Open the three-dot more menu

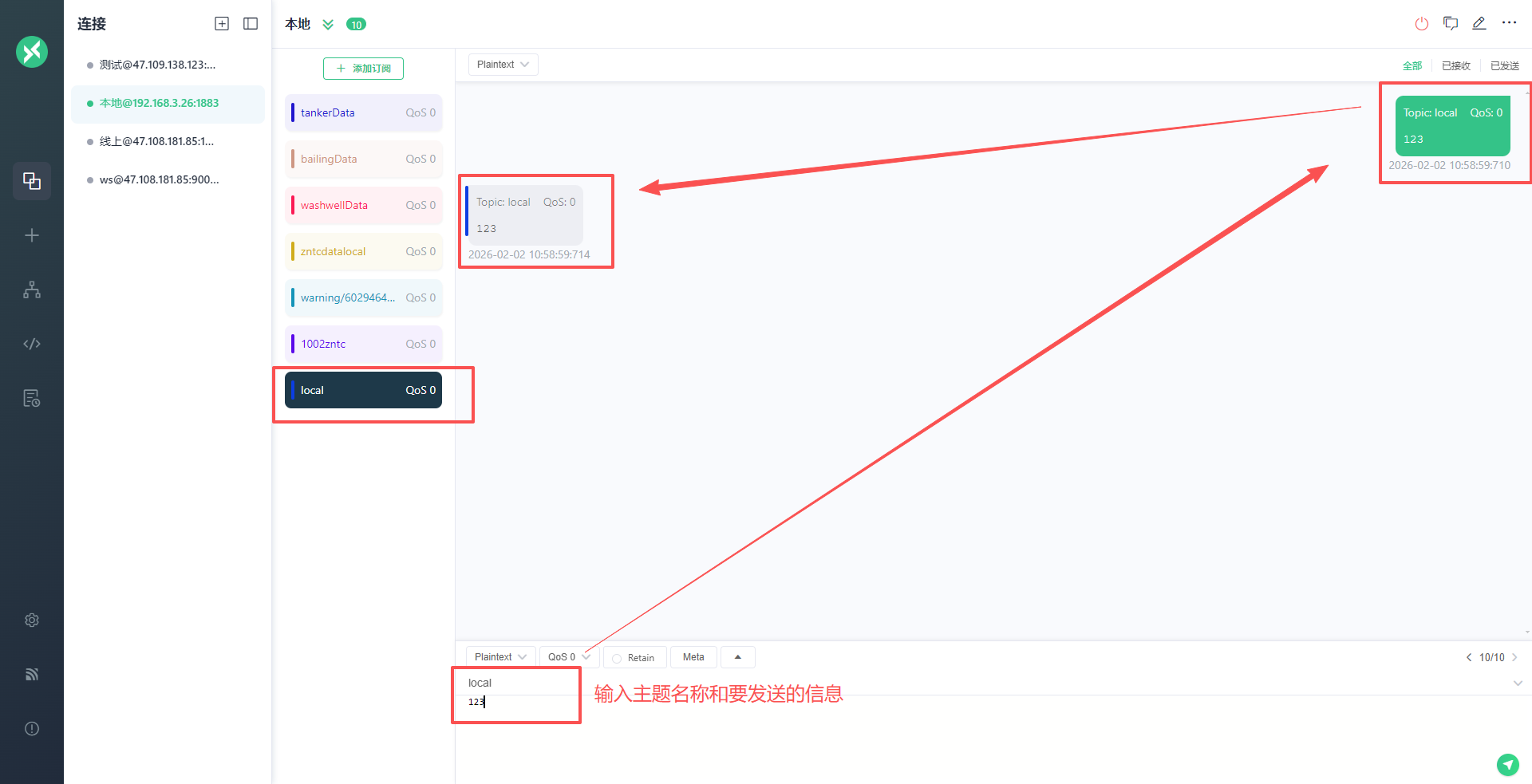pyautogui.click(x=1509, y=23)
